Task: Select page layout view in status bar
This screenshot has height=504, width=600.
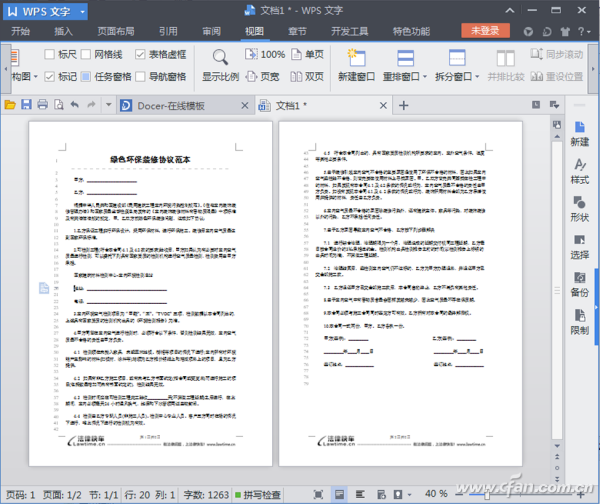Action: pos(339,494)
